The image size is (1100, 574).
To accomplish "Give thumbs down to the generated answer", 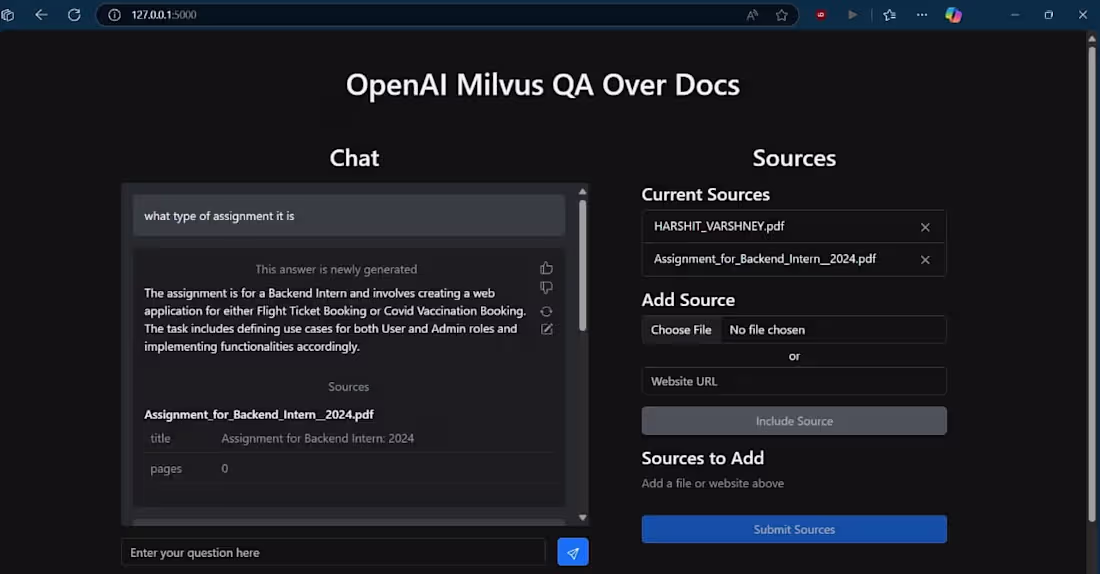I will pyautogui.click(x=546, y=287).
